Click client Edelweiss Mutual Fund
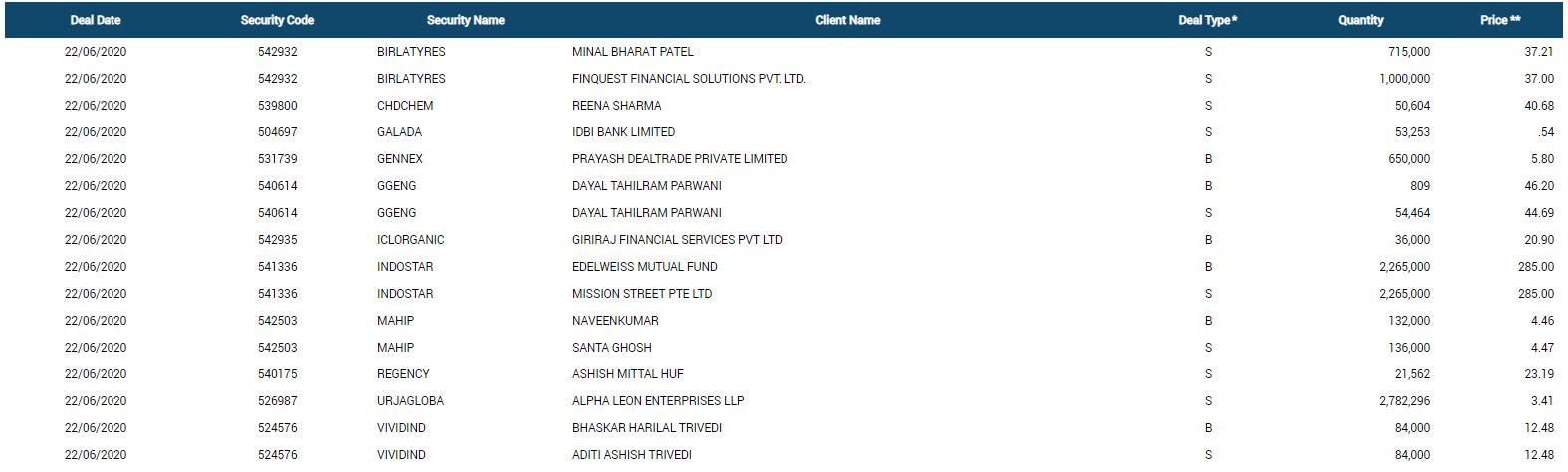Image resolution: width=1568 pixels, height=472 pixels. [x=644, y=267]
